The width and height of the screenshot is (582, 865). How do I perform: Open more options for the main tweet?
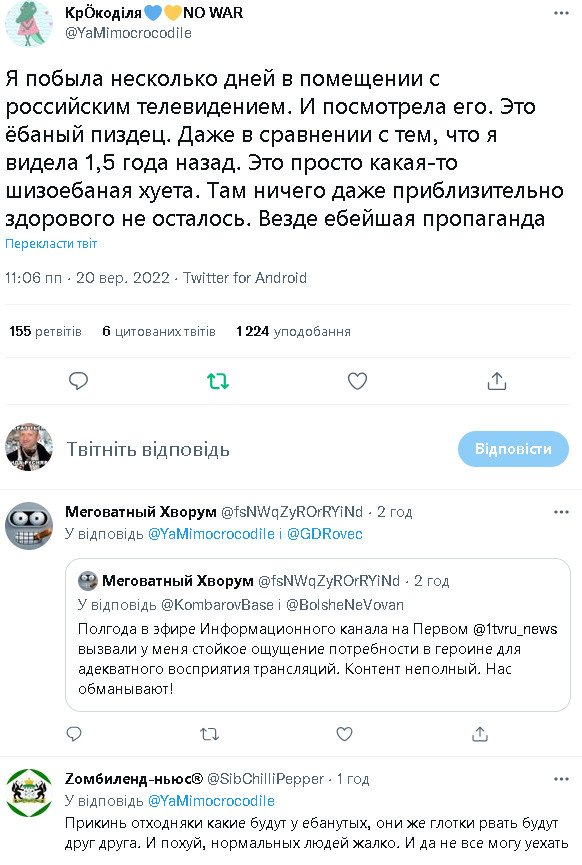pos(561,13)
